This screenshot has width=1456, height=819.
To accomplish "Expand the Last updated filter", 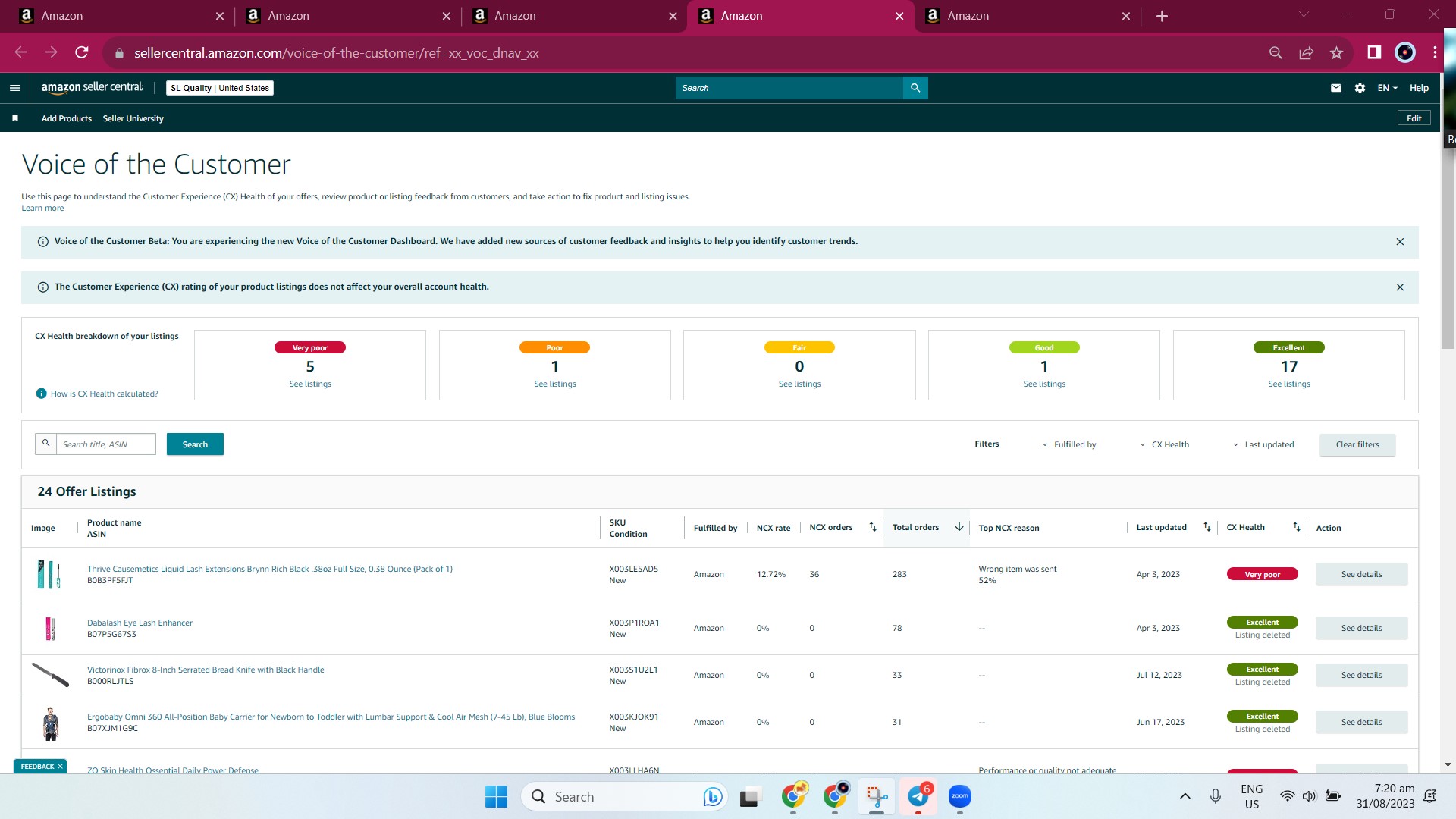I will point(1263,444).
